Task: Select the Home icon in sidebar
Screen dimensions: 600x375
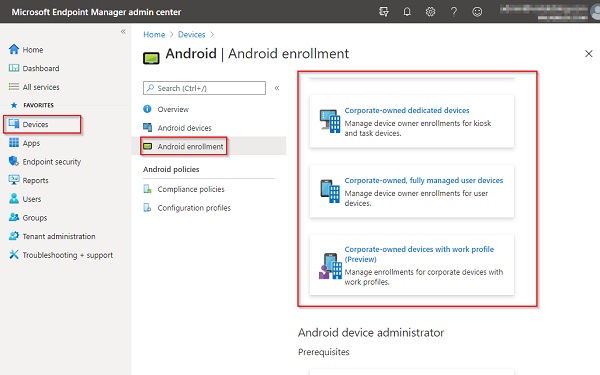Action: 14,49
